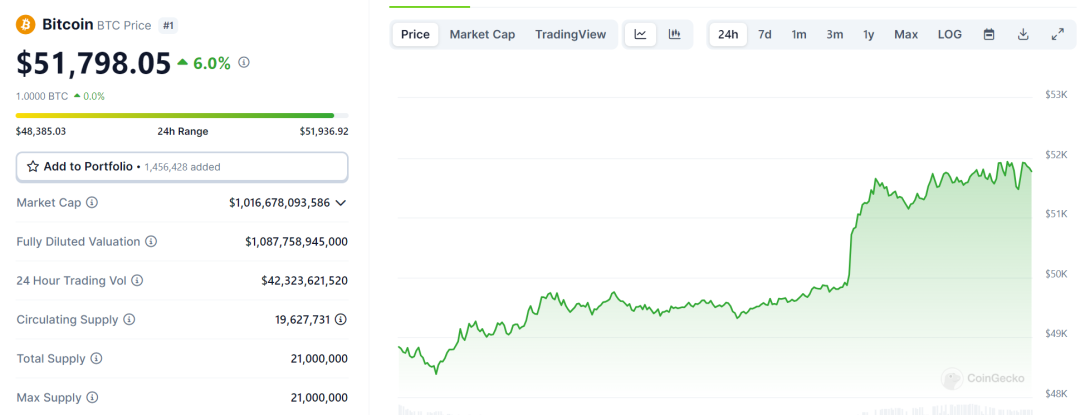This screenshot has height=415, width=1080.
Task: Click valuation value $1,087,758,945,000
Action: point(296,242)
